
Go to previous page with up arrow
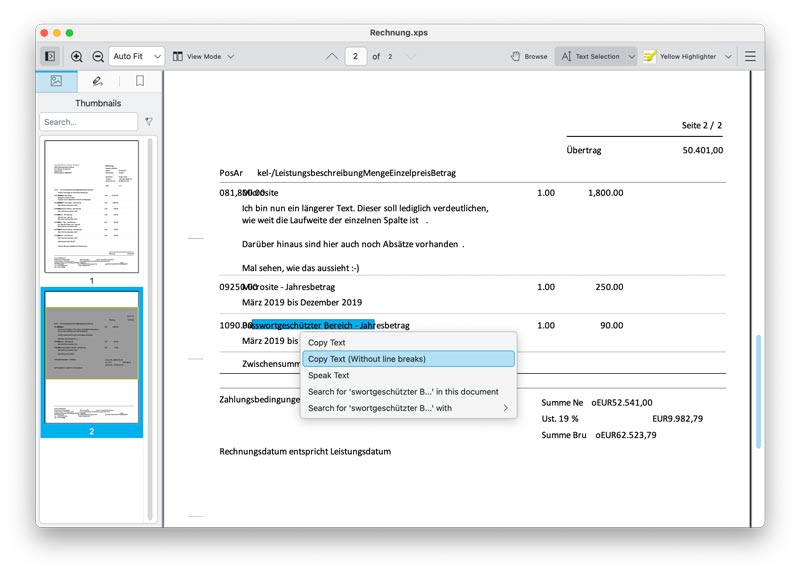[x=332, y=56]
